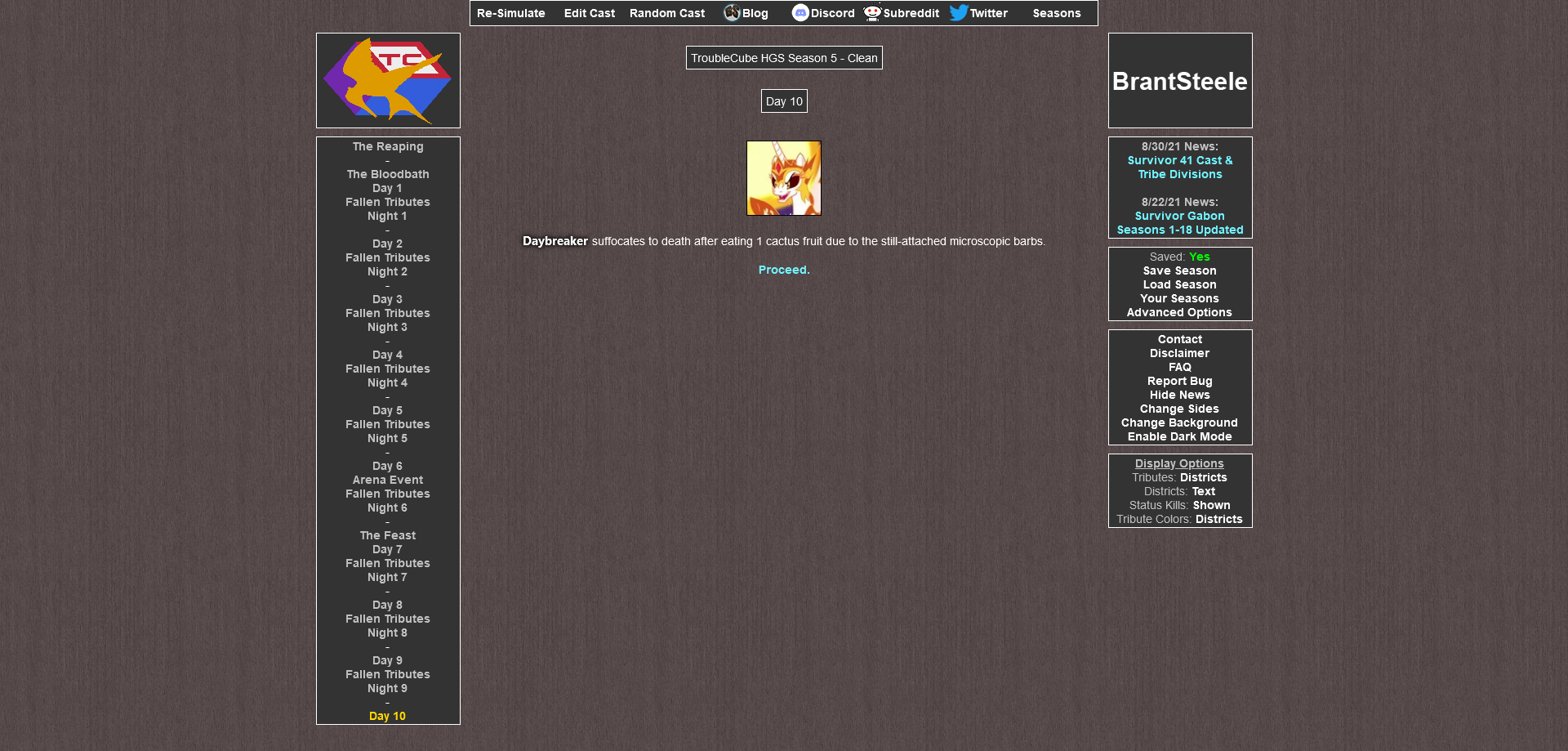
Task: Open the Discord logo icon
Action: (800, 12)
